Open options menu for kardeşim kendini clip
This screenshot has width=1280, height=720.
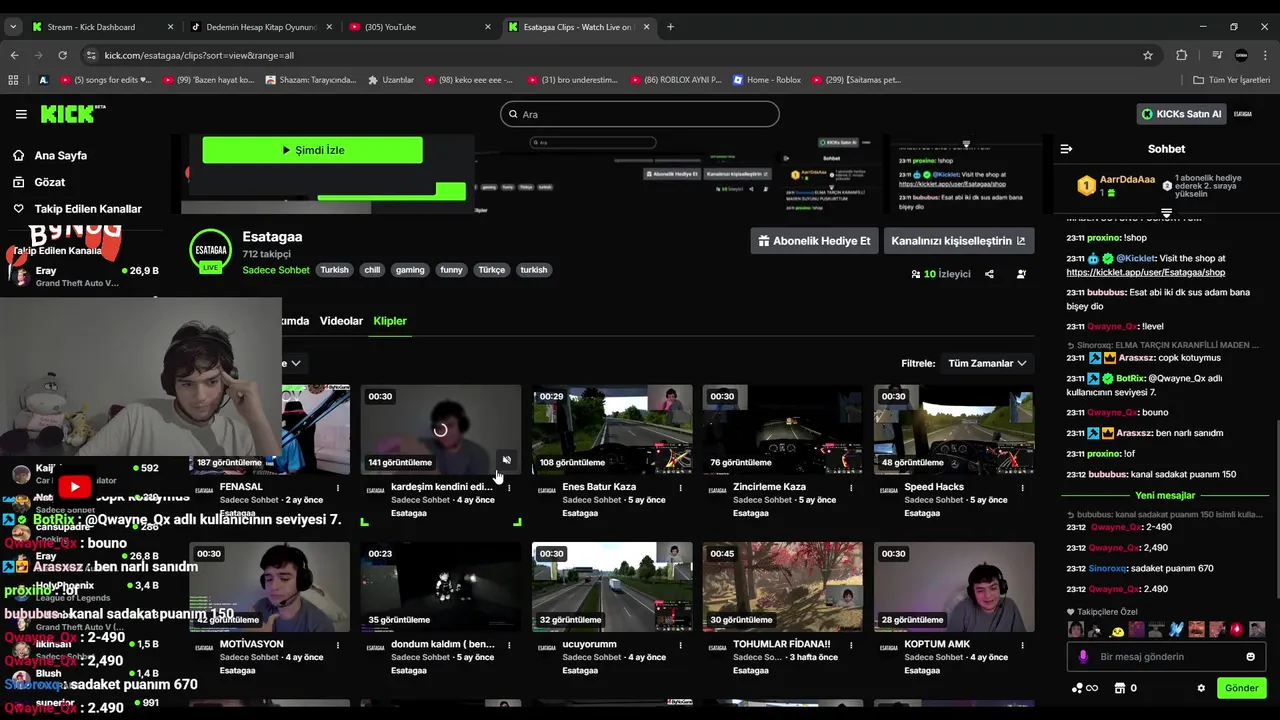point(509,488)
